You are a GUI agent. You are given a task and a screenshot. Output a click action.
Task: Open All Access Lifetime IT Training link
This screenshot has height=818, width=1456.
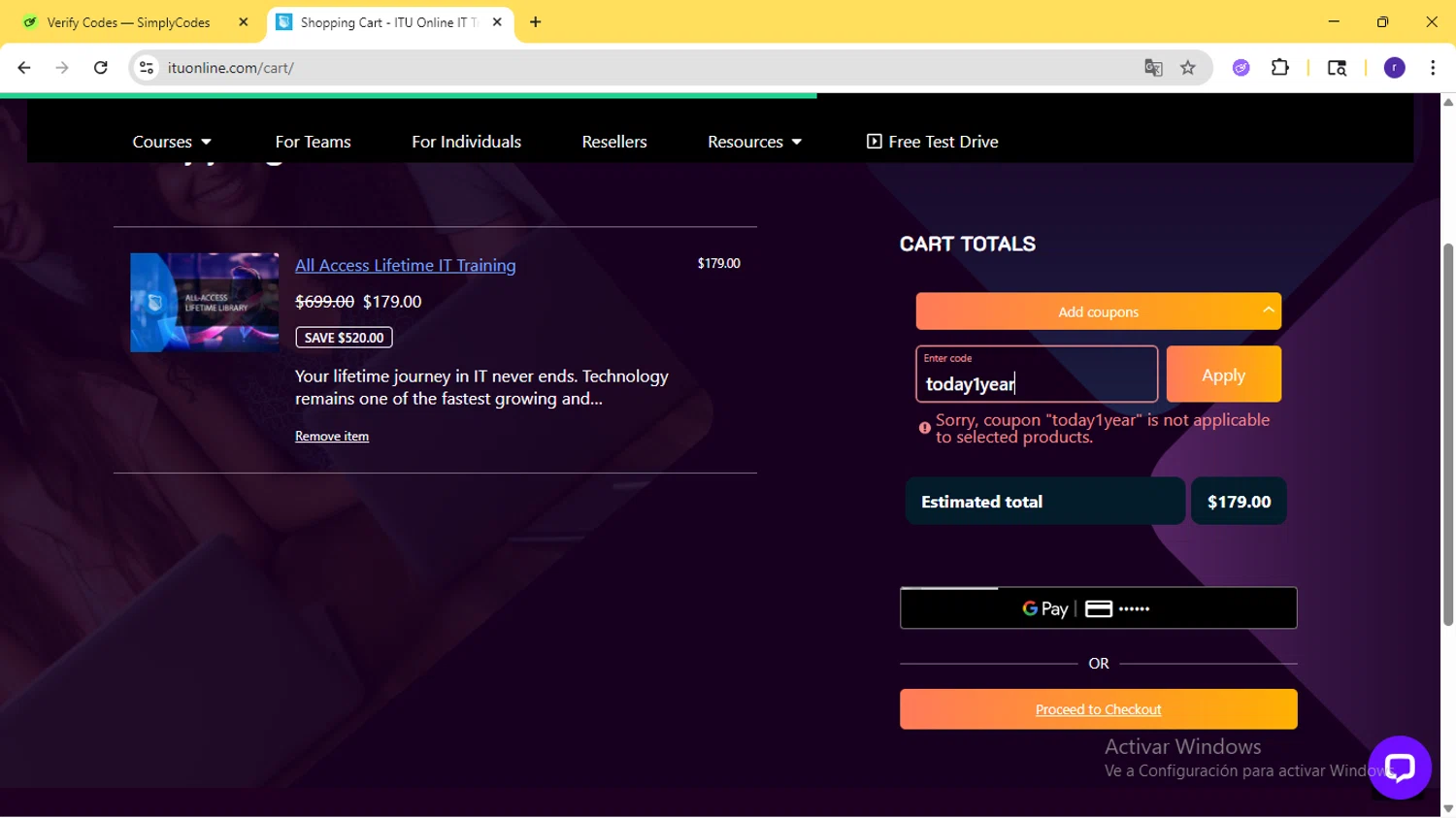click(405, 265)
